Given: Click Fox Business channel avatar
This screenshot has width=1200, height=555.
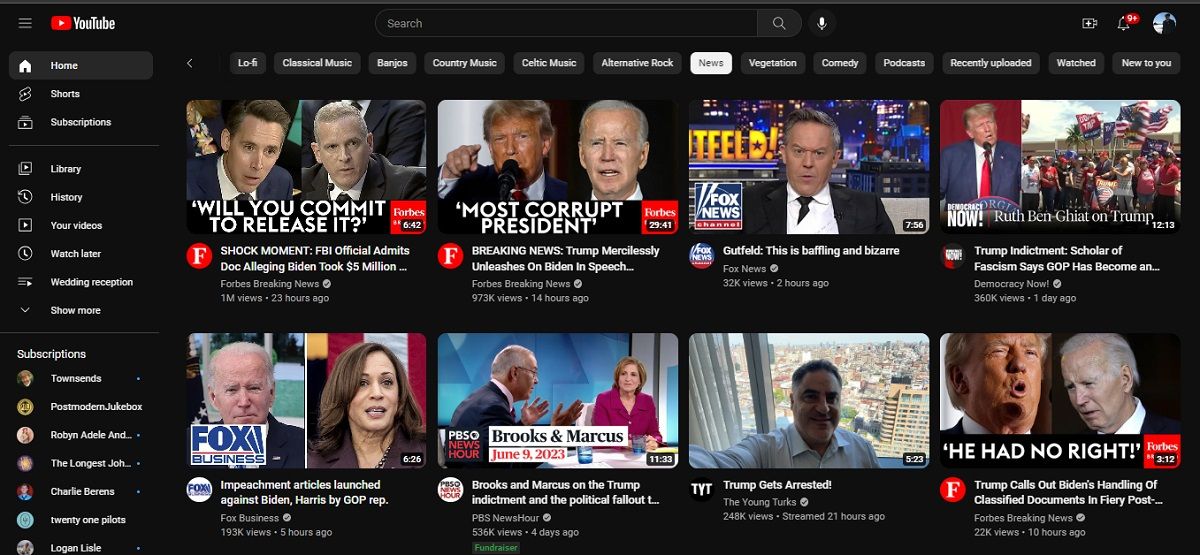Looking at the screenshot, I should point(199,489).
